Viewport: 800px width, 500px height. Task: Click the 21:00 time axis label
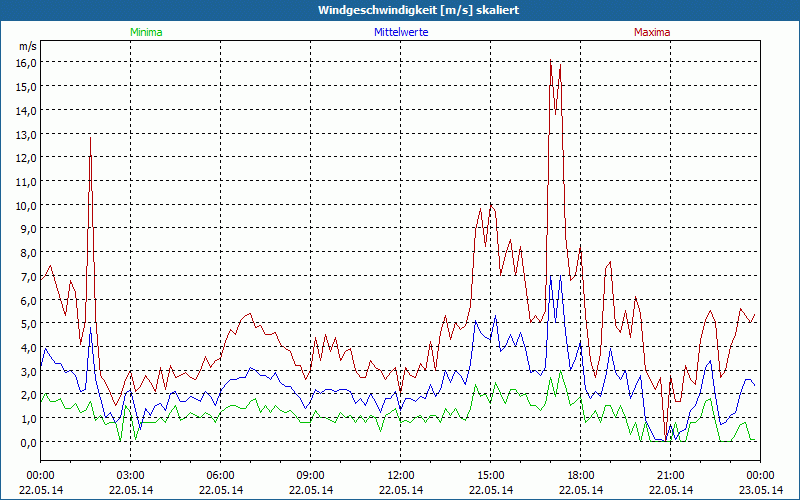670,476
